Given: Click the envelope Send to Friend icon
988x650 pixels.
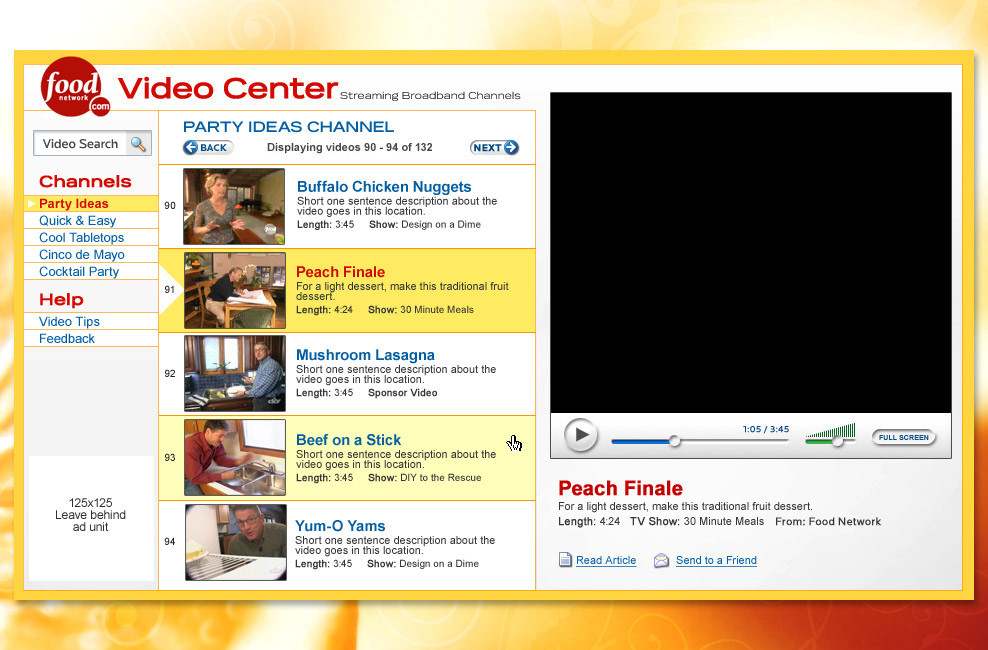Looking at the screenshot, I should [661, 560].
